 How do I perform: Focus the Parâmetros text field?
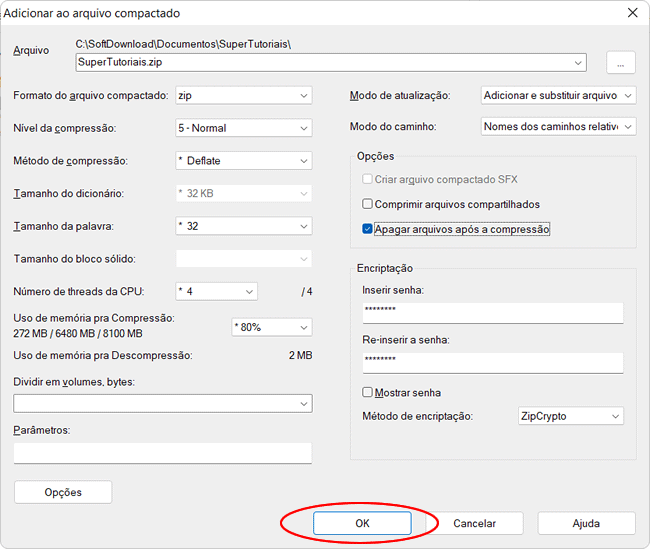(162, 453)
